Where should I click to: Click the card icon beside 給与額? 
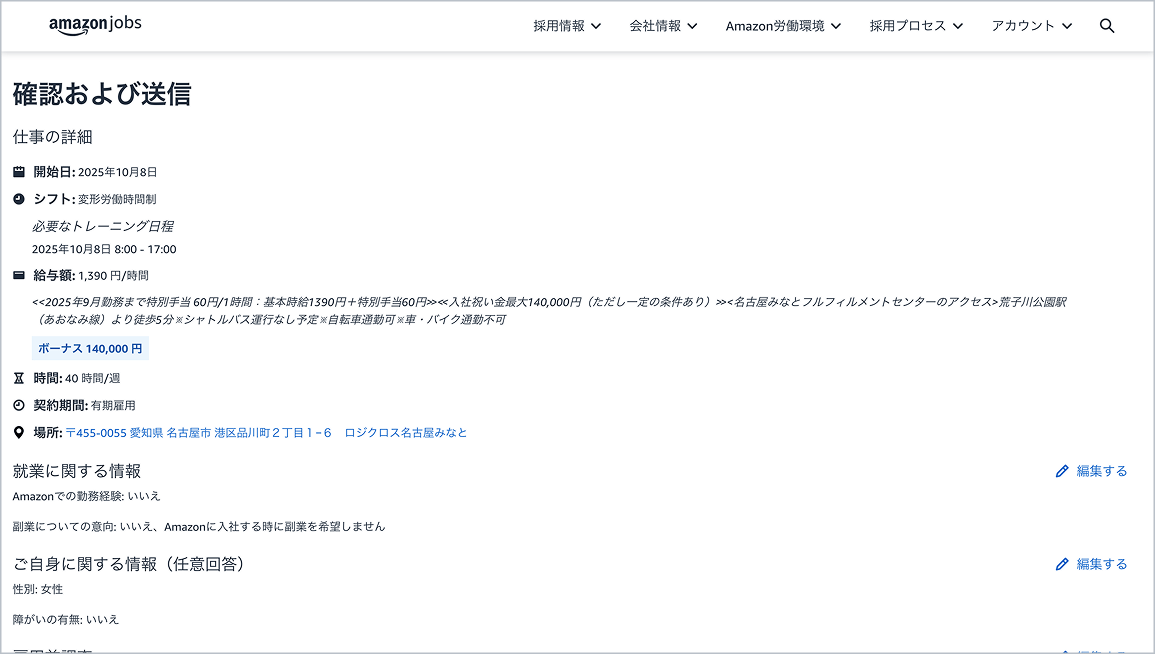19,275
